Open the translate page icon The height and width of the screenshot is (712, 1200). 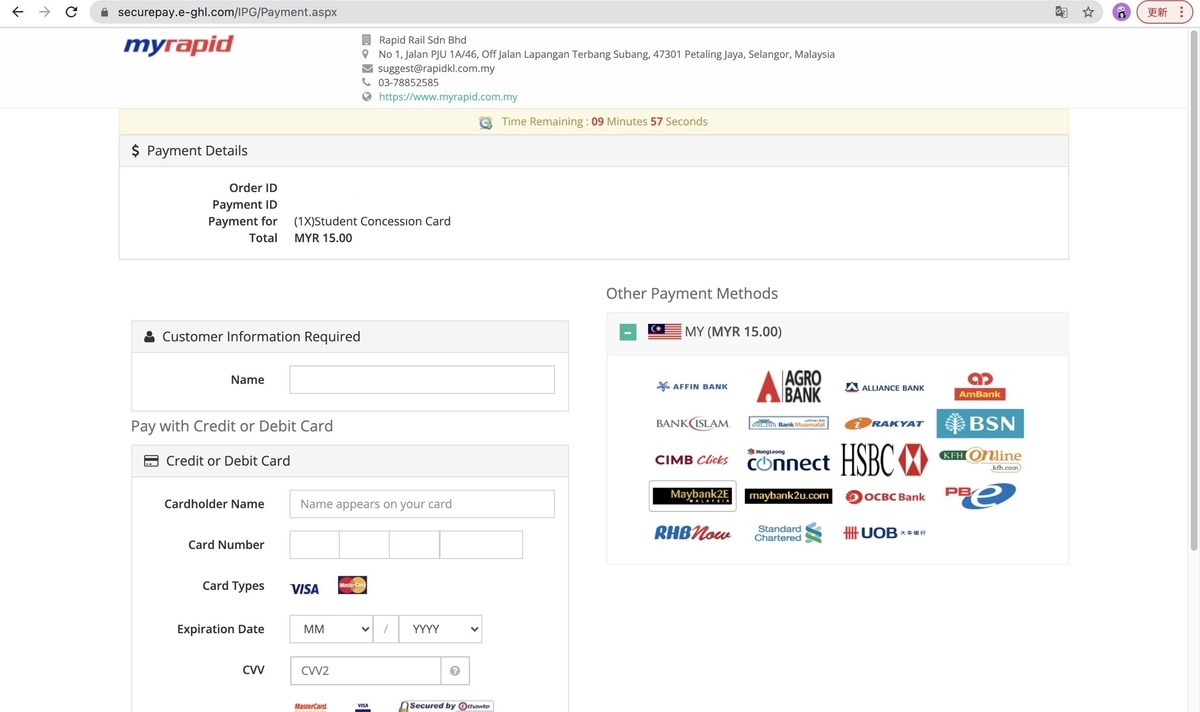tap(1061, 12)
